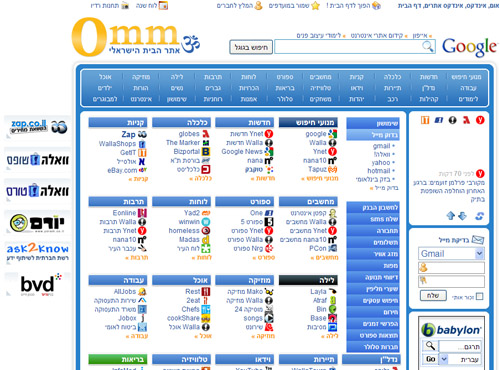
Task: Open the hotmail link in sidebar mail list
Action: [x=379, y=171]
